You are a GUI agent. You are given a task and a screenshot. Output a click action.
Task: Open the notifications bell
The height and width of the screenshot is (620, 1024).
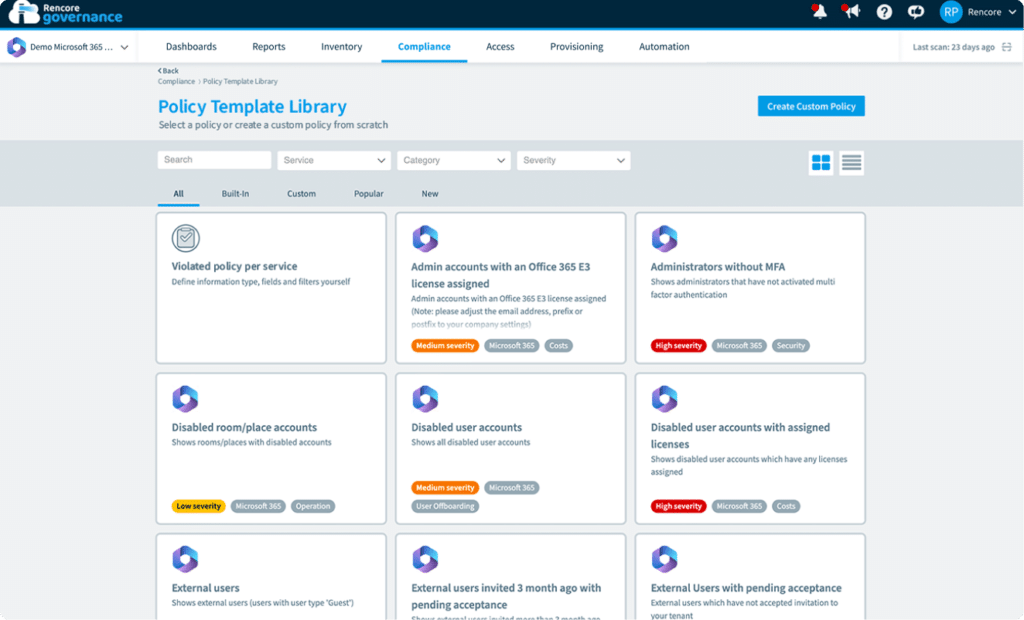point(820,12)
